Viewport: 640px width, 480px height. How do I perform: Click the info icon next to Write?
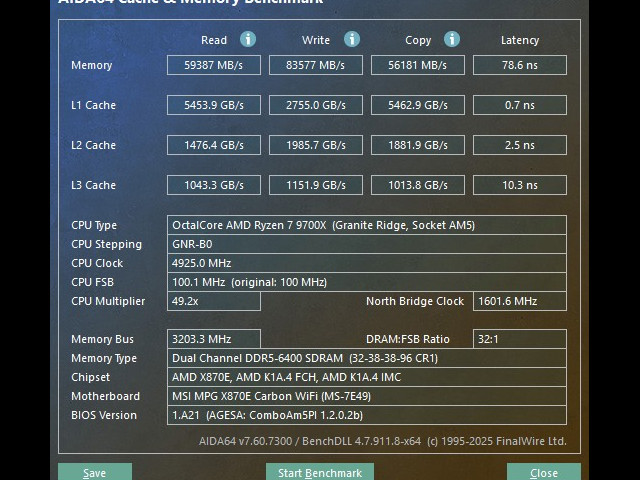click(x=352, y=39)
